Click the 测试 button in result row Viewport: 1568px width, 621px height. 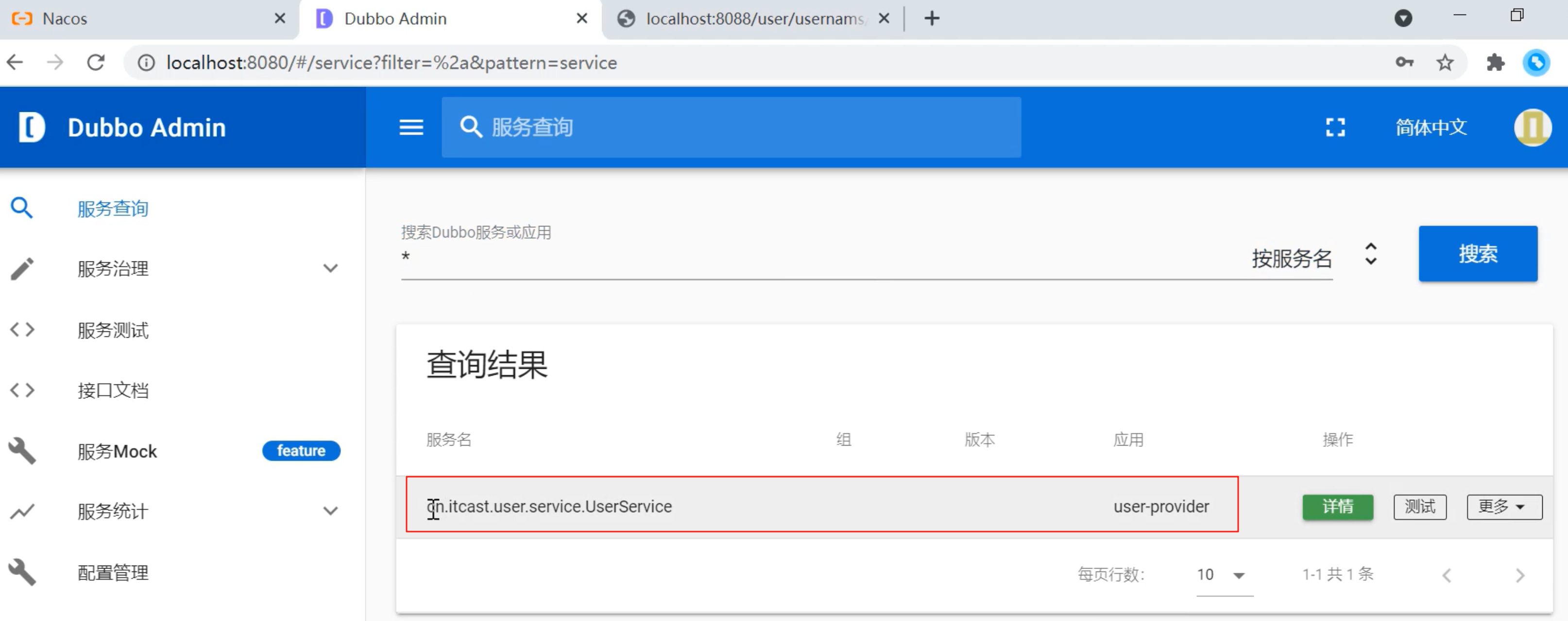1419,506
